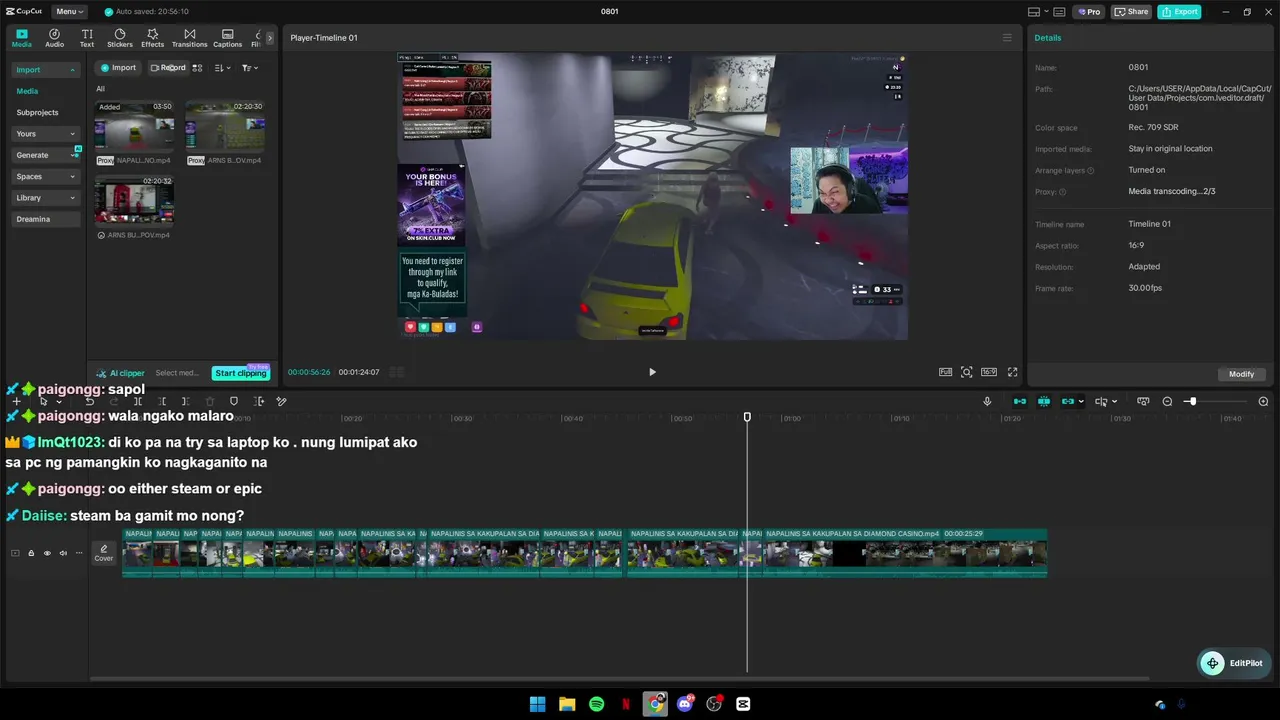
Task: Click the Share button
Action: 1132,12
